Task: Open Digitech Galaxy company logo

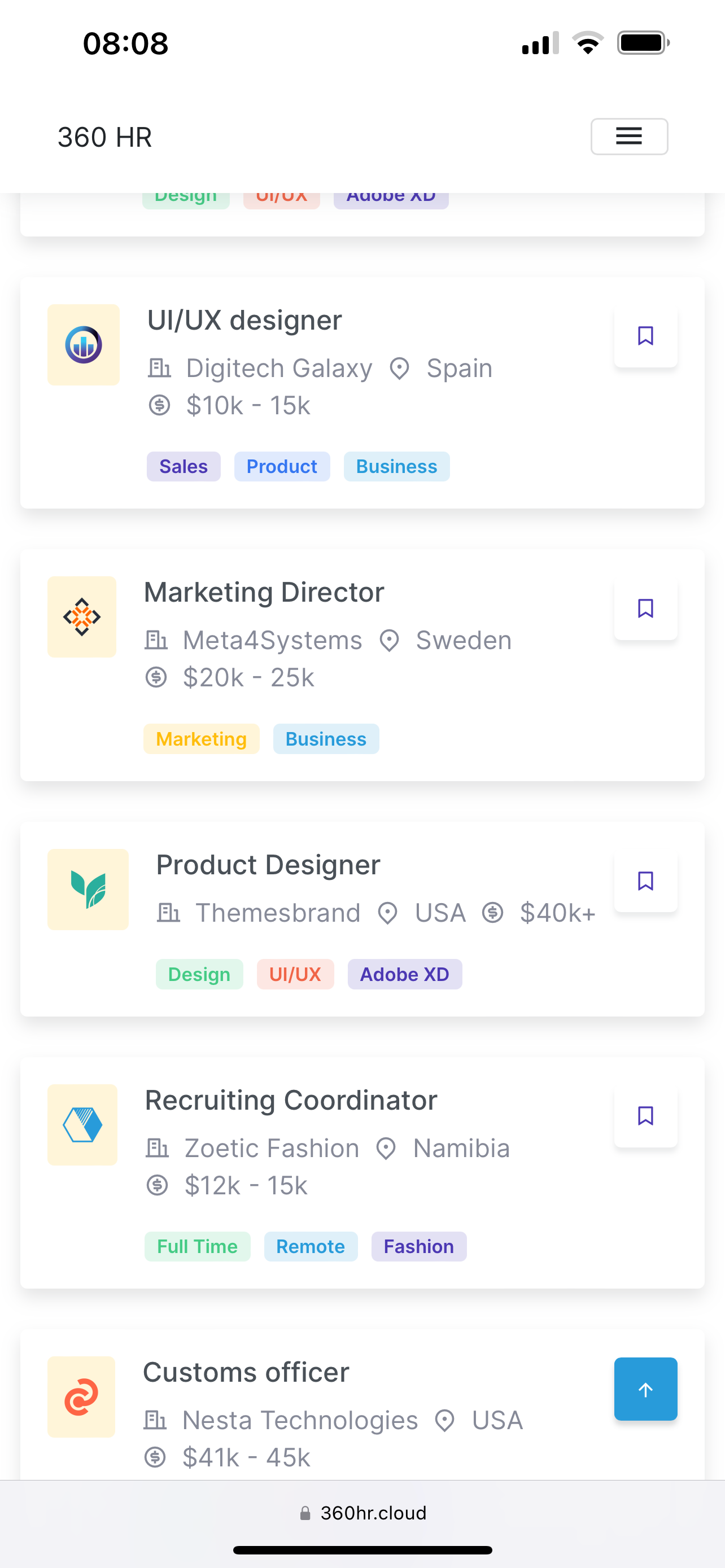Action: pos(84,344)
